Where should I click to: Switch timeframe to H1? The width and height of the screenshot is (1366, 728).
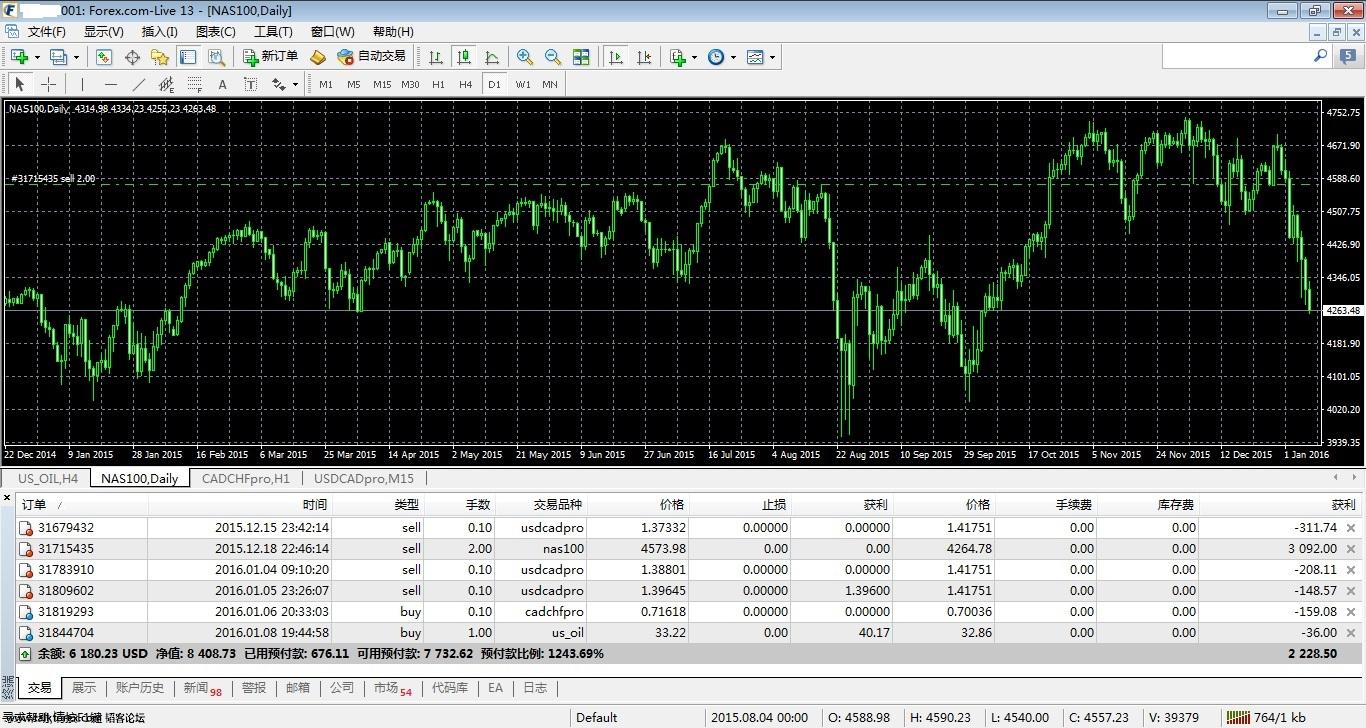click(x=438, y=84)
